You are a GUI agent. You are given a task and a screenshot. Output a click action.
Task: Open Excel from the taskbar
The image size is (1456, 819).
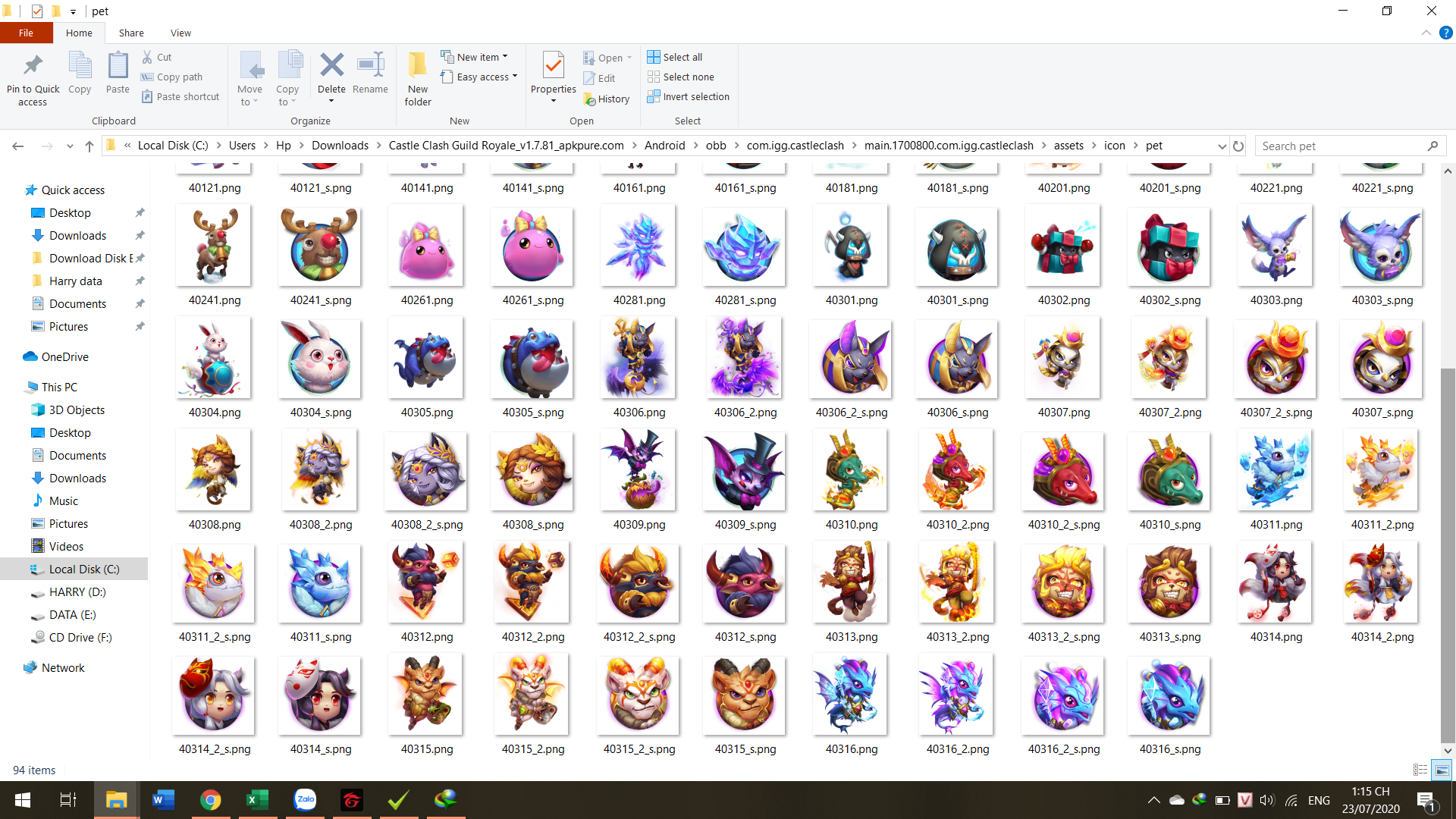tap(257, 800)
